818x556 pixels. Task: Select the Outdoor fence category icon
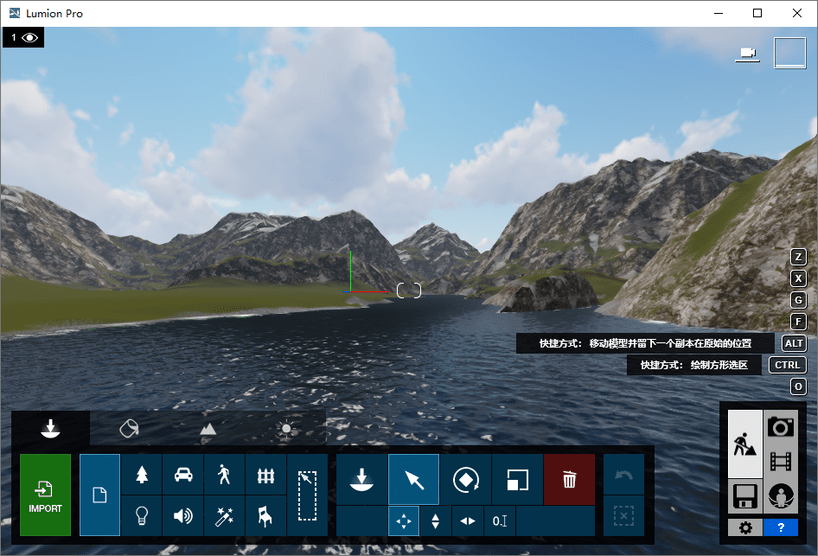coord(265,475)
